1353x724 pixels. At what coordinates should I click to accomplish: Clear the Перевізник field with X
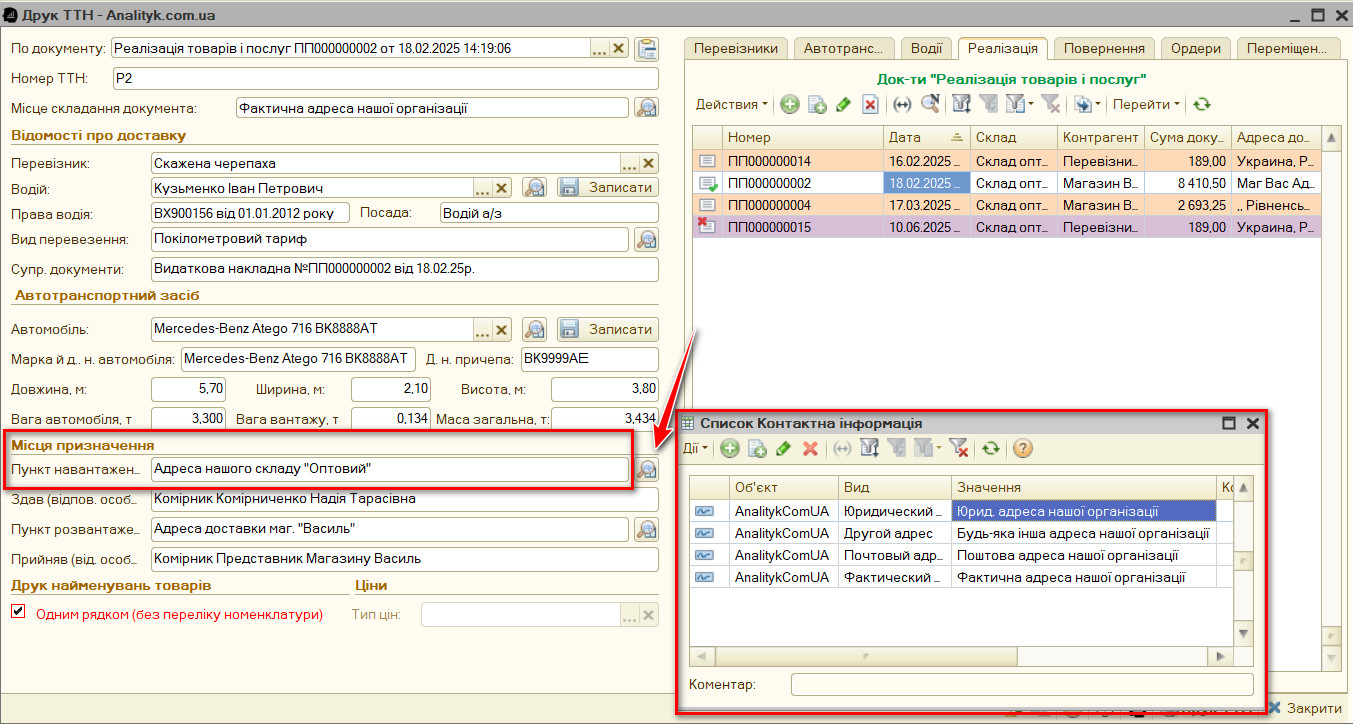pyautogui.click(x=648, y=163)
